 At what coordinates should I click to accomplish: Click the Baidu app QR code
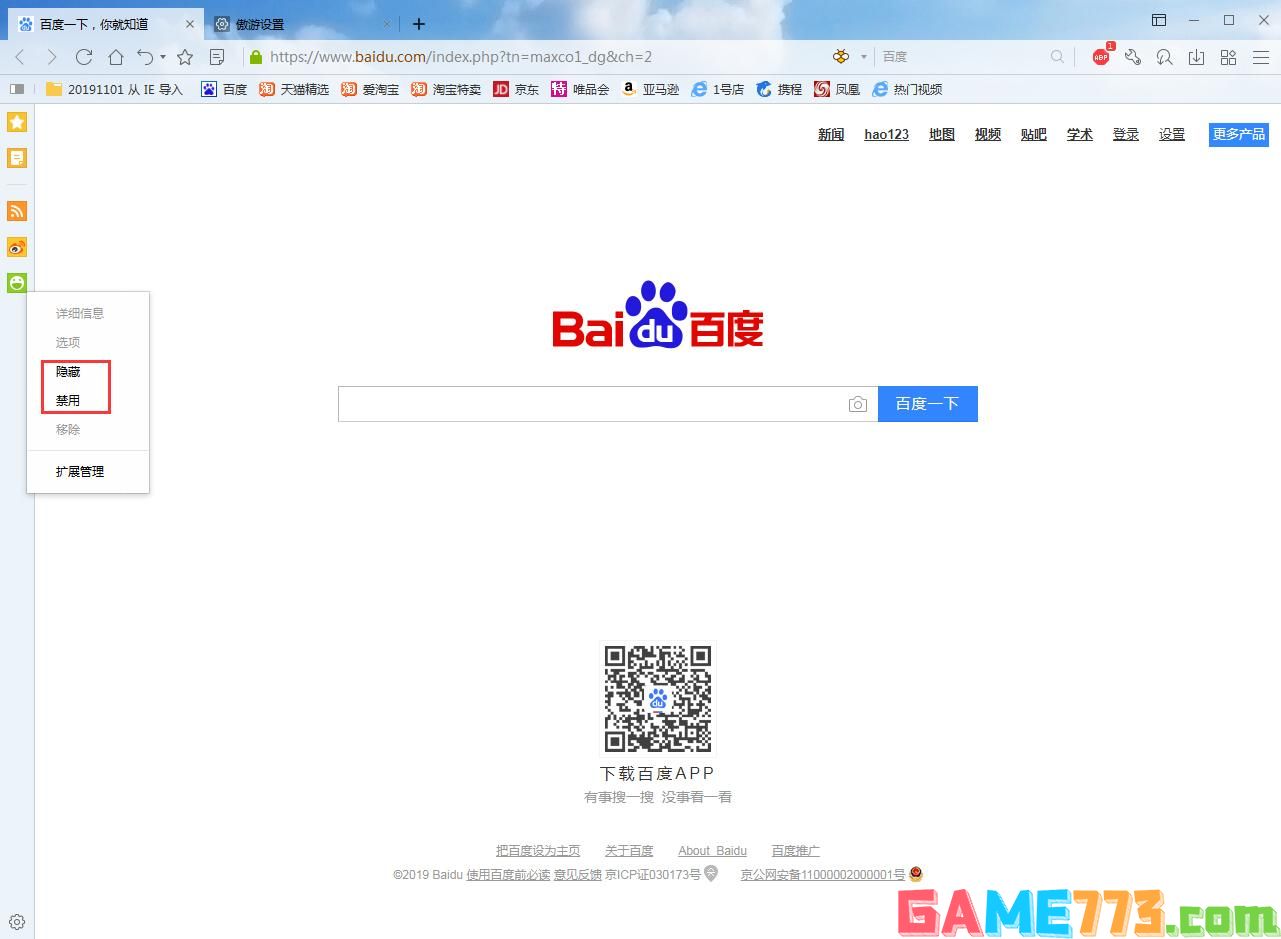coord(658,698)
